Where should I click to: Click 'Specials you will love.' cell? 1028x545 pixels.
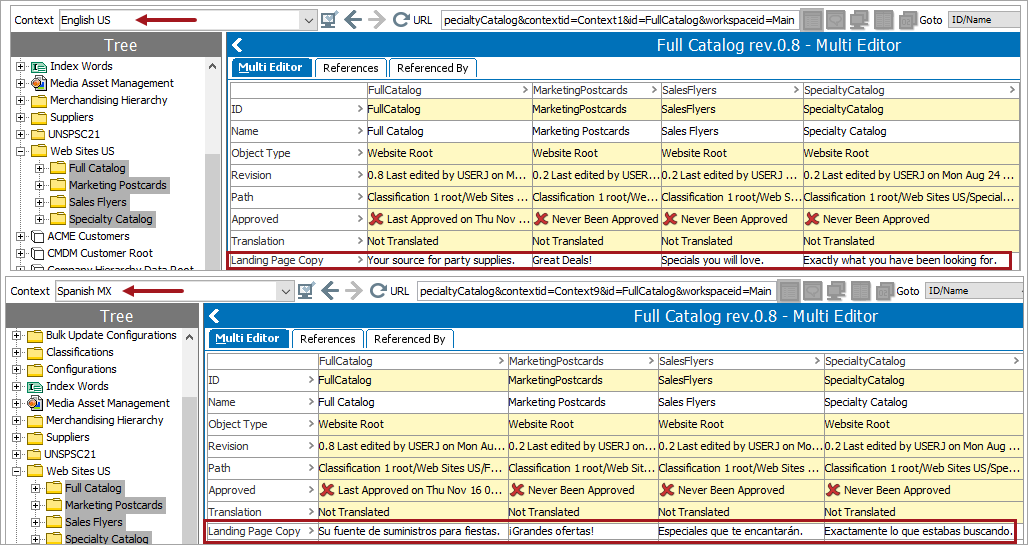click(732, 260)
